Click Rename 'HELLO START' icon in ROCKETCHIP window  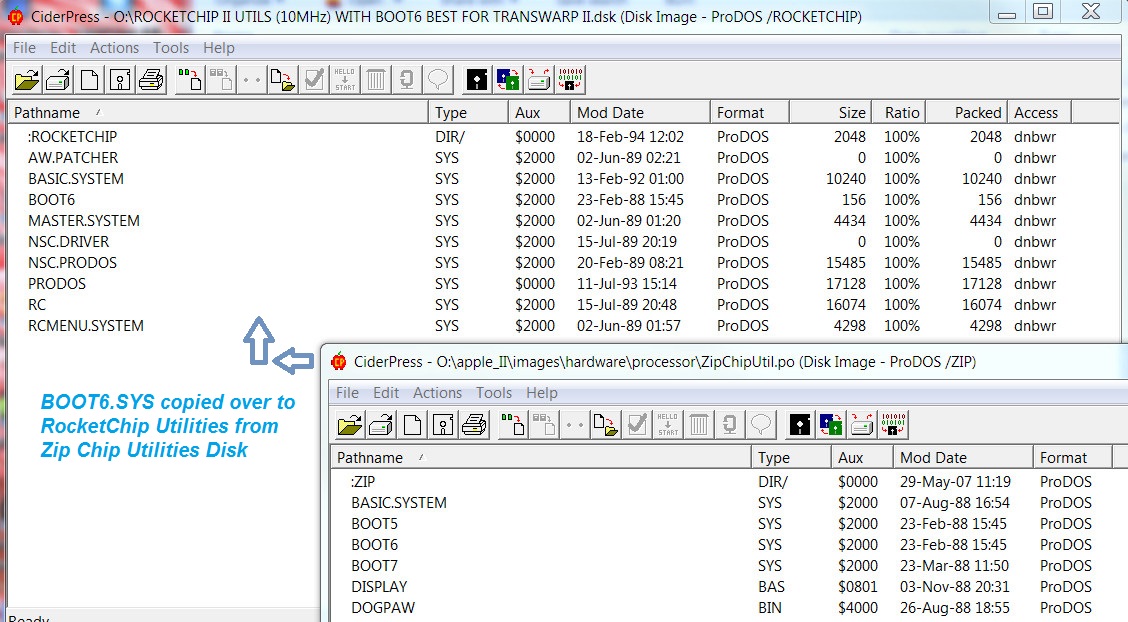click(x=345, y=79)
